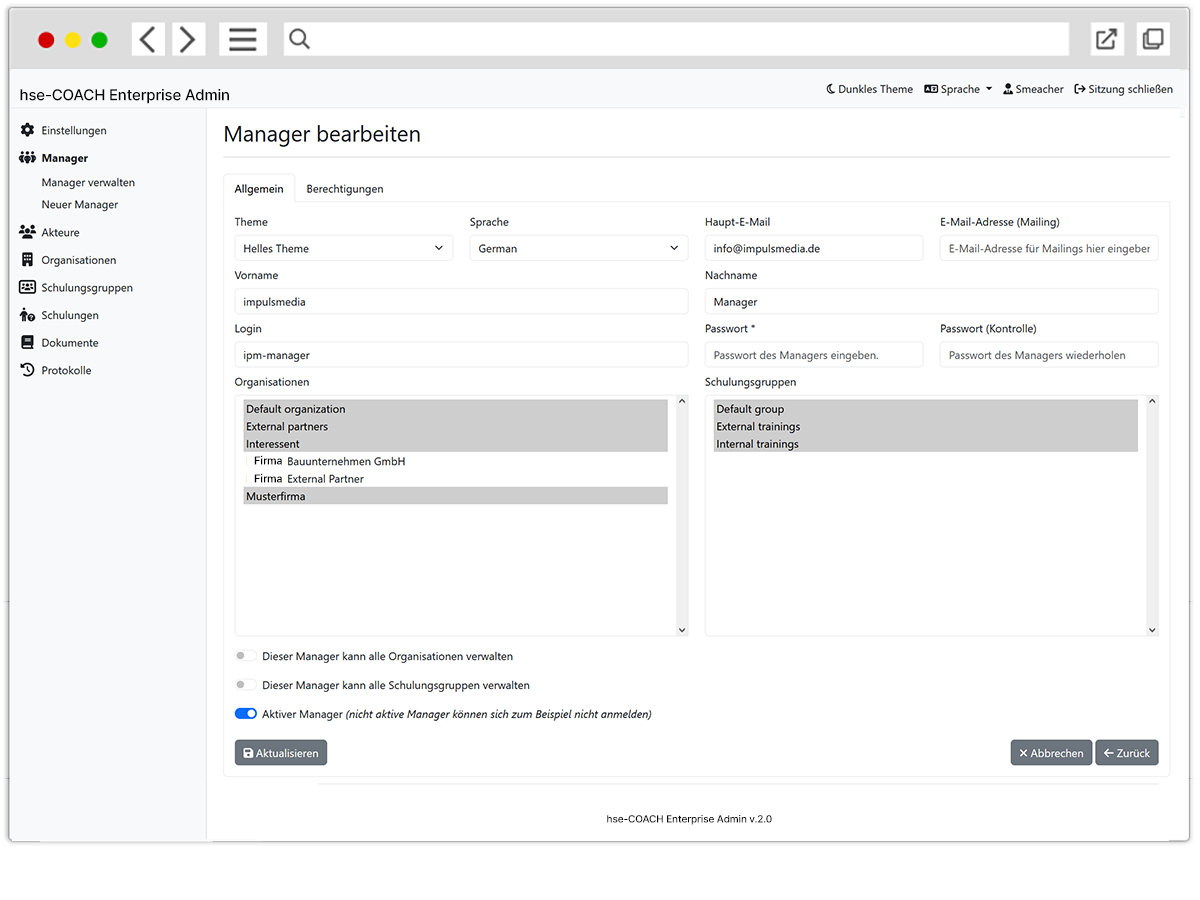Click the Akteure people icon
Viewport: 1200px width, 900px height.
point(27,232)
